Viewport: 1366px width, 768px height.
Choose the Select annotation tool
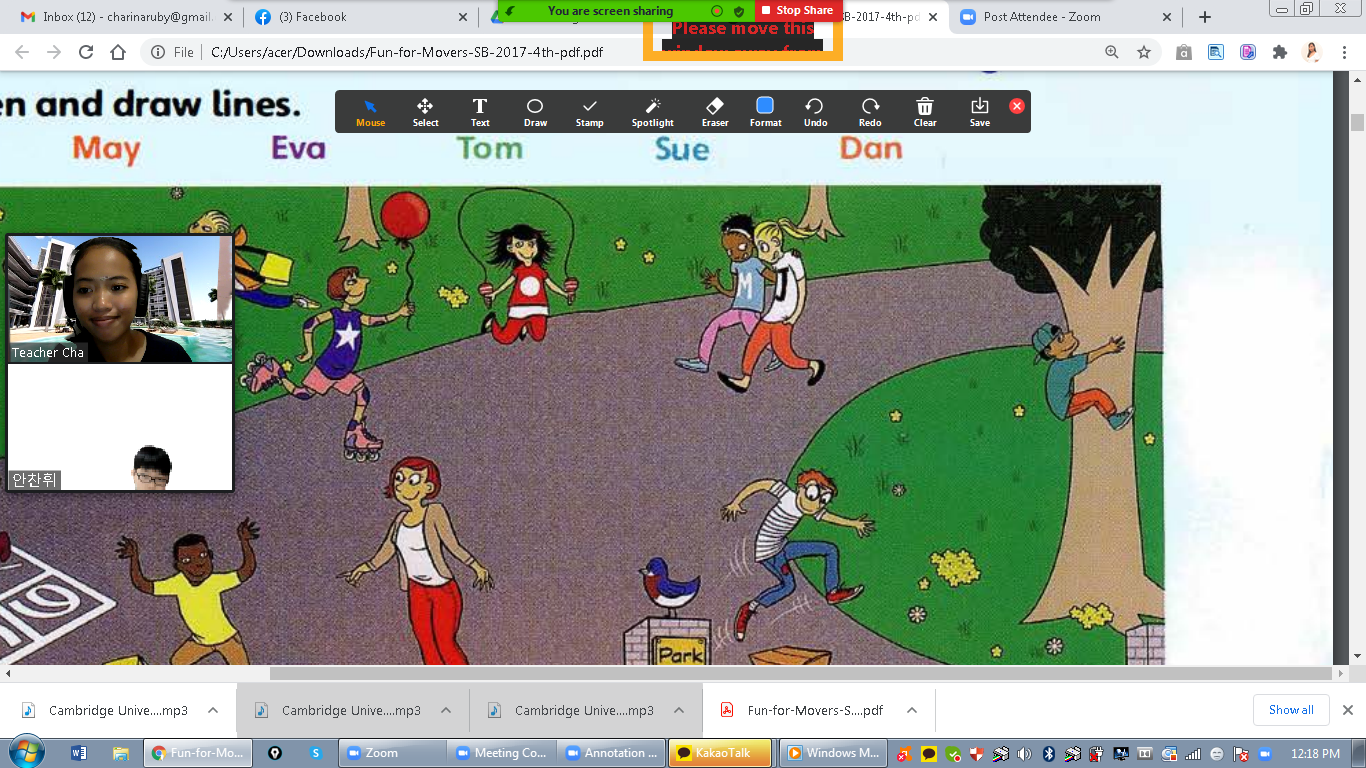pyautogui.click(x=425, y=112)
